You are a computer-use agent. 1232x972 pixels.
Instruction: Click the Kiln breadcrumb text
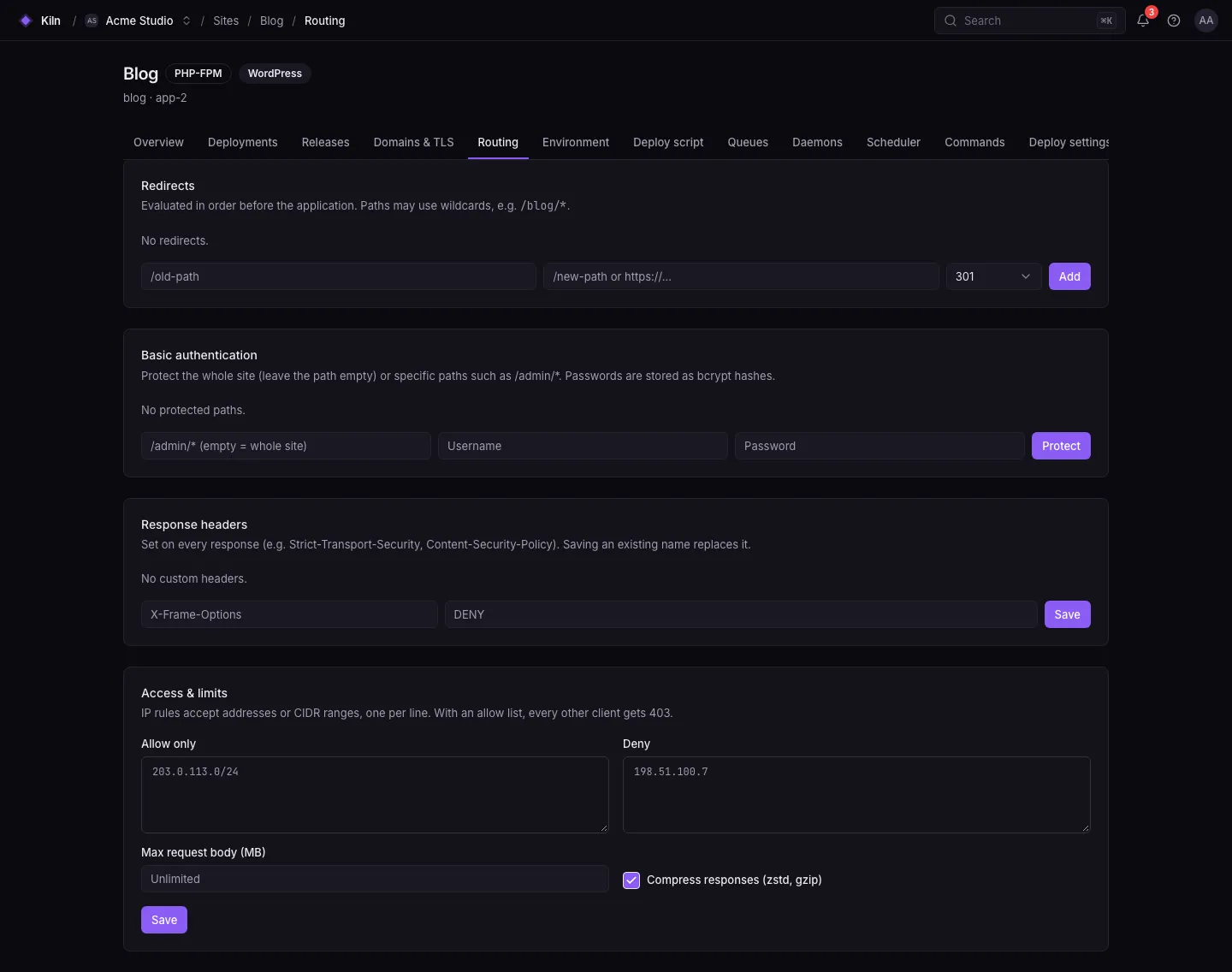click(x=50, y=21)
